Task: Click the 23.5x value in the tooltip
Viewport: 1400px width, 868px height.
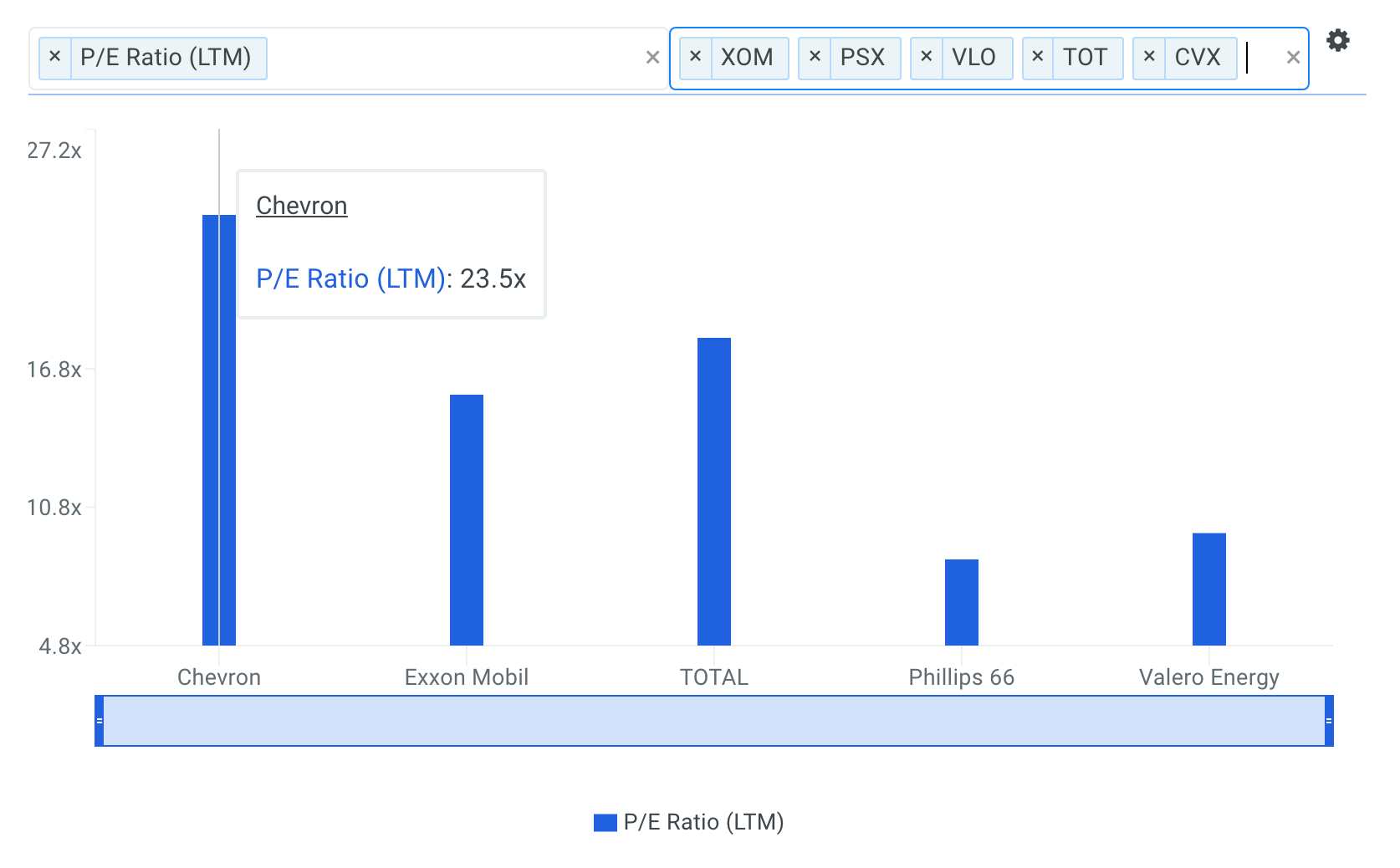Action: [x=493, y=278]
